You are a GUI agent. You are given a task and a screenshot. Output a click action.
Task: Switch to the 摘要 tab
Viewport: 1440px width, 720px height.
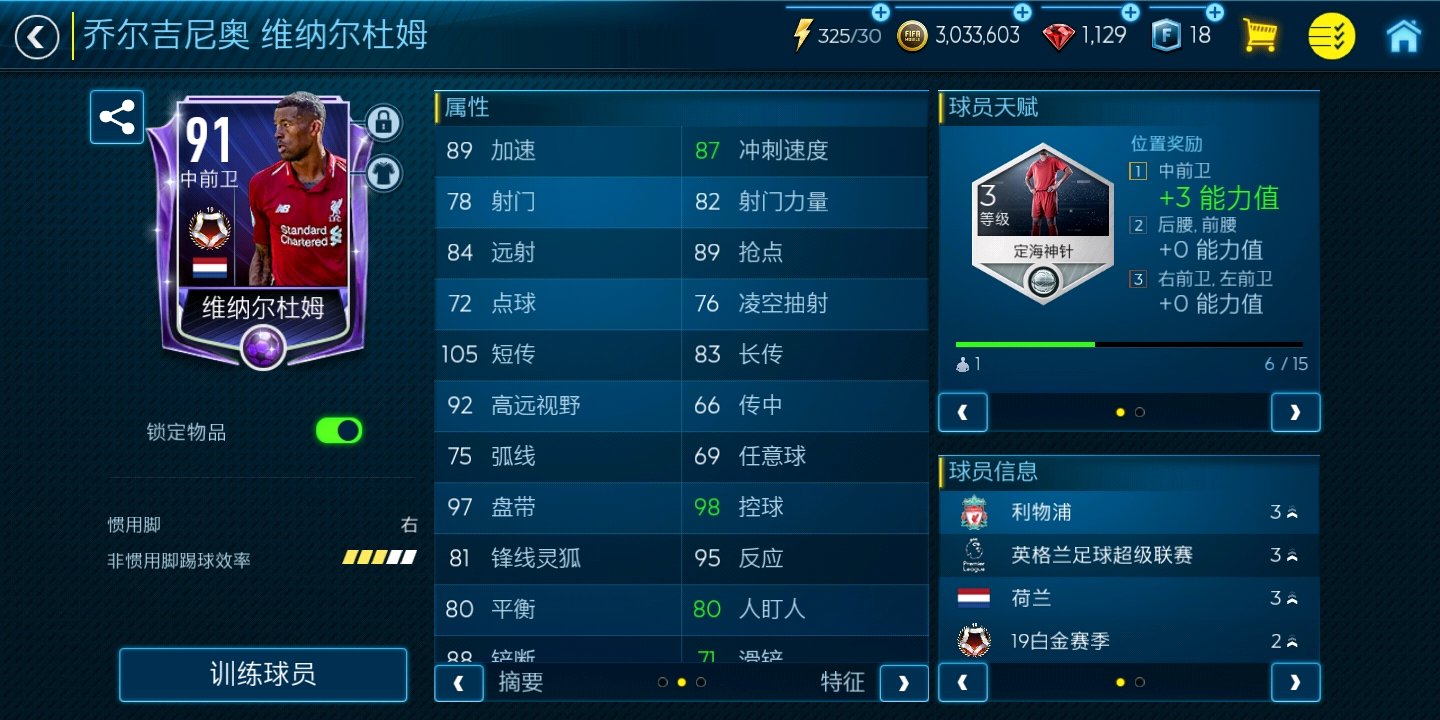[x=521, y=682]
